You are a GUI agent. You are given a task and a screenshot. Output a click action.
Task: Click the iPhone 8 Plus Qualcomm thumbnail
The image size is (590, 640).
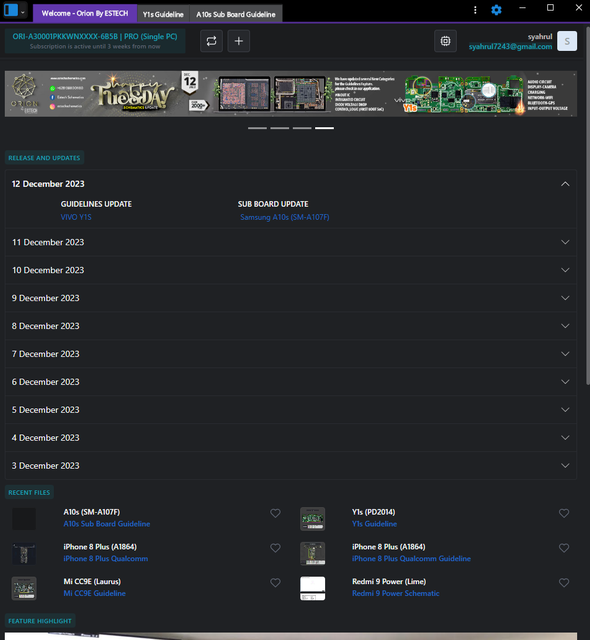(24, 553)
